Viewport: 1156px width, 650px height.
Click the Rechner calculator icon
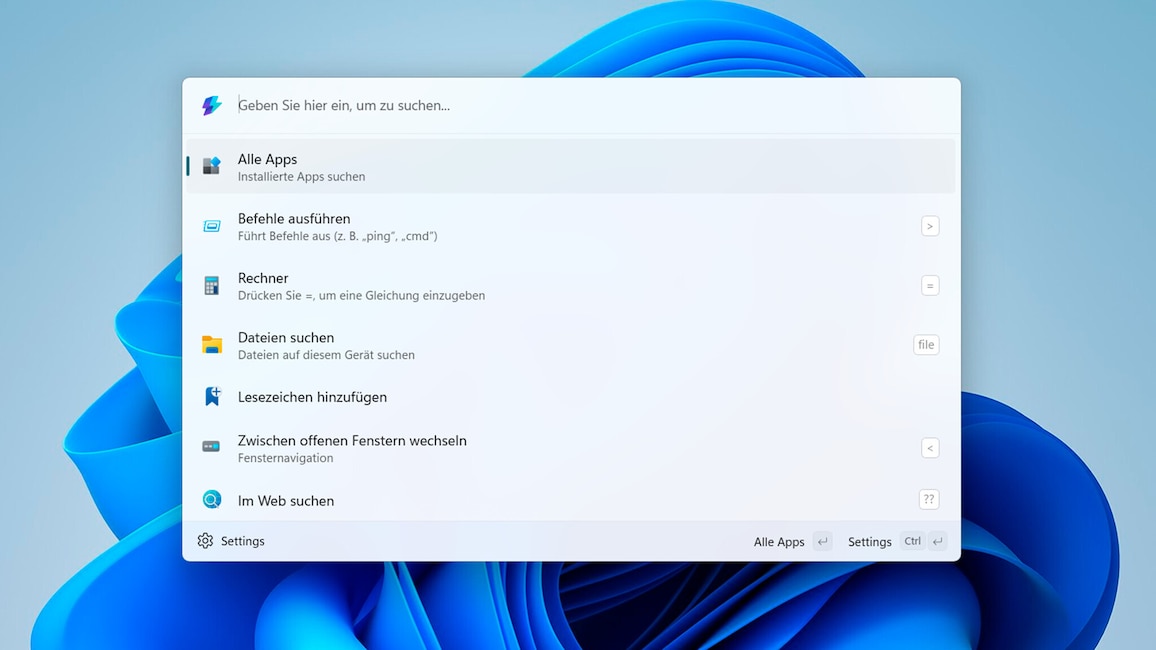tap(212, 285)
